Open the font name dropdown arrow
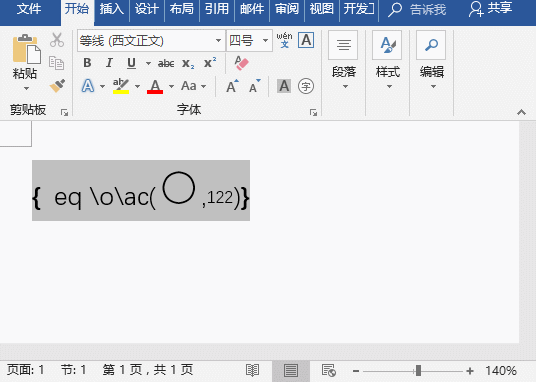 click(x=218, y=40)
